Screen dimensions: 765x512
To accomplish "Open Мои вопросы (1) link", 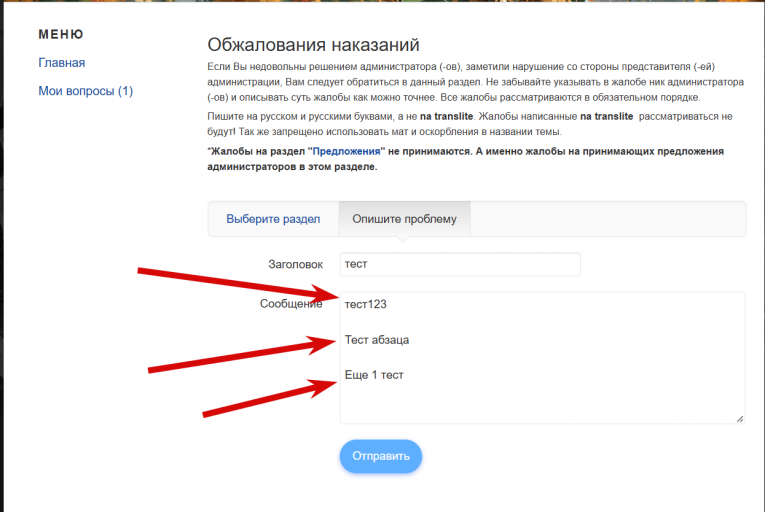I will (85, 91).
